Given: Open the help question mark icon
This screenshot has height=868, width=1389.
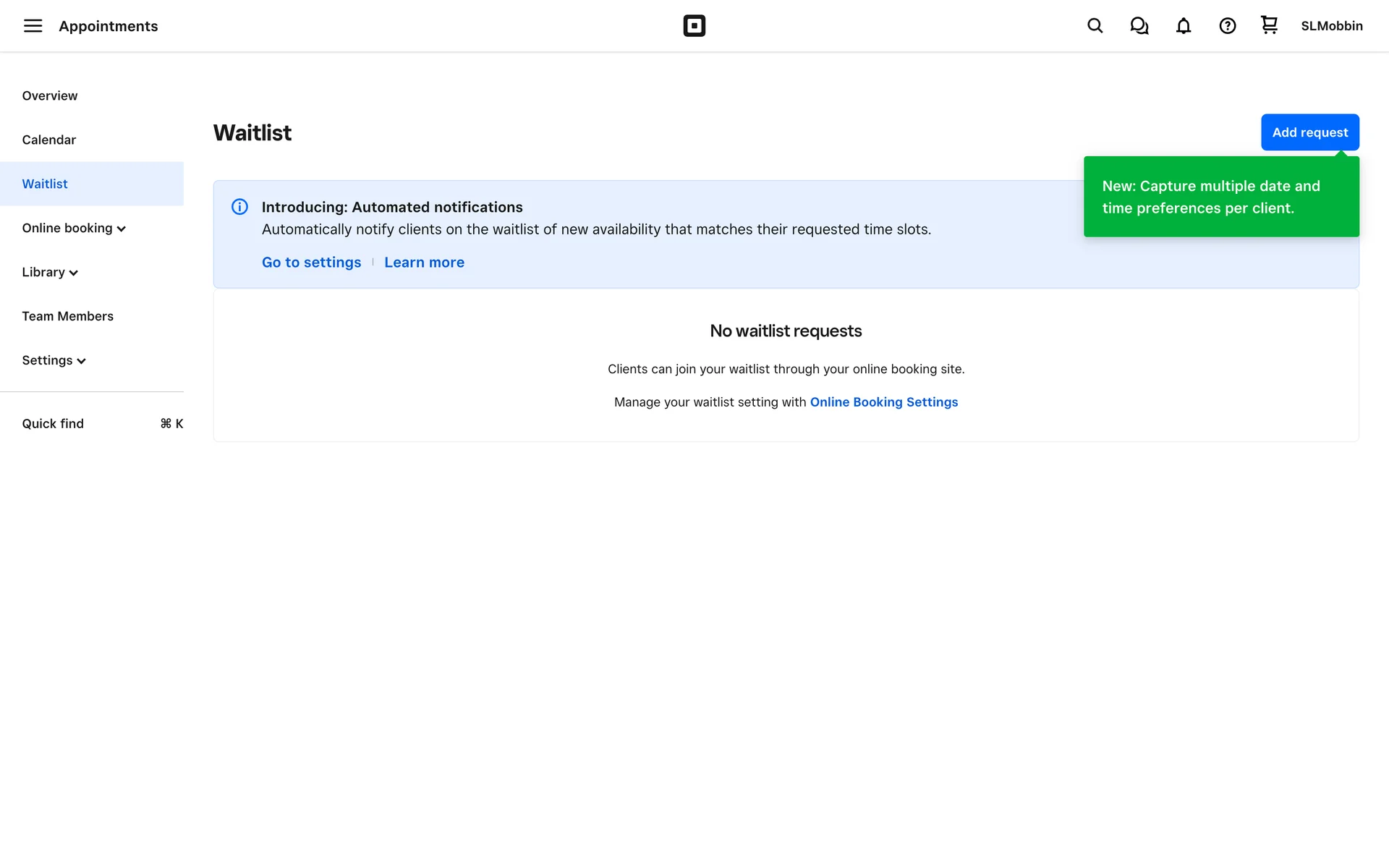Looking at the screenshot, I should [x=1227, y=26].
